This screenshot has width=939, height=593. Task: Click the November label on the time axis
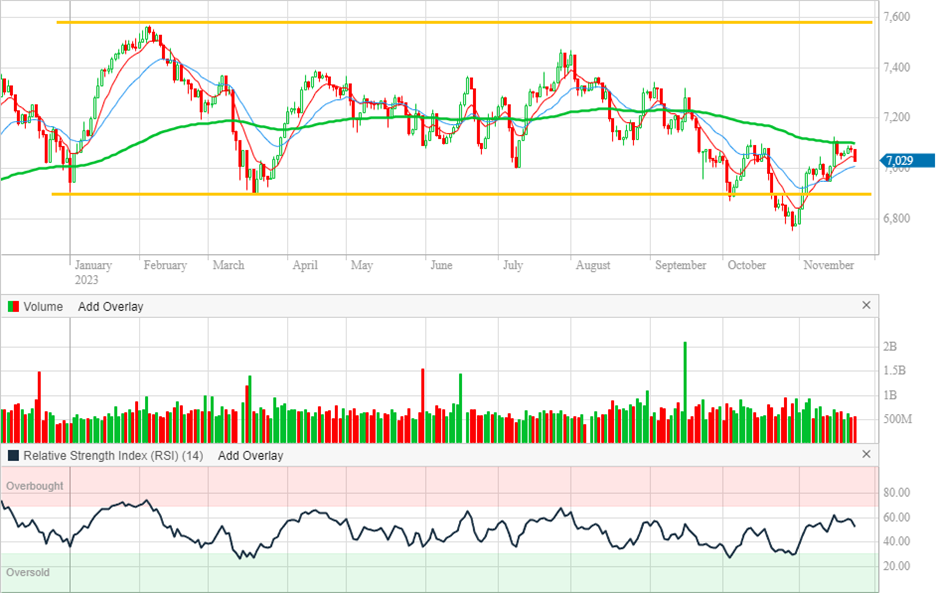(x=829, y=266)
